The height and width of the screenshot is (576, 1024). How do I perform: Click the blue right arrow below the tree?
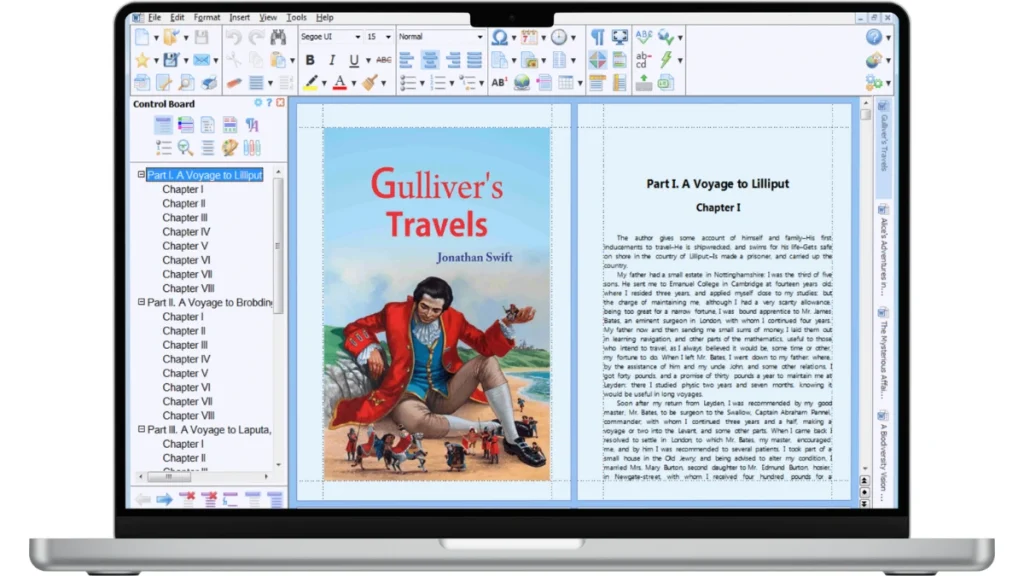coord(164,498)
